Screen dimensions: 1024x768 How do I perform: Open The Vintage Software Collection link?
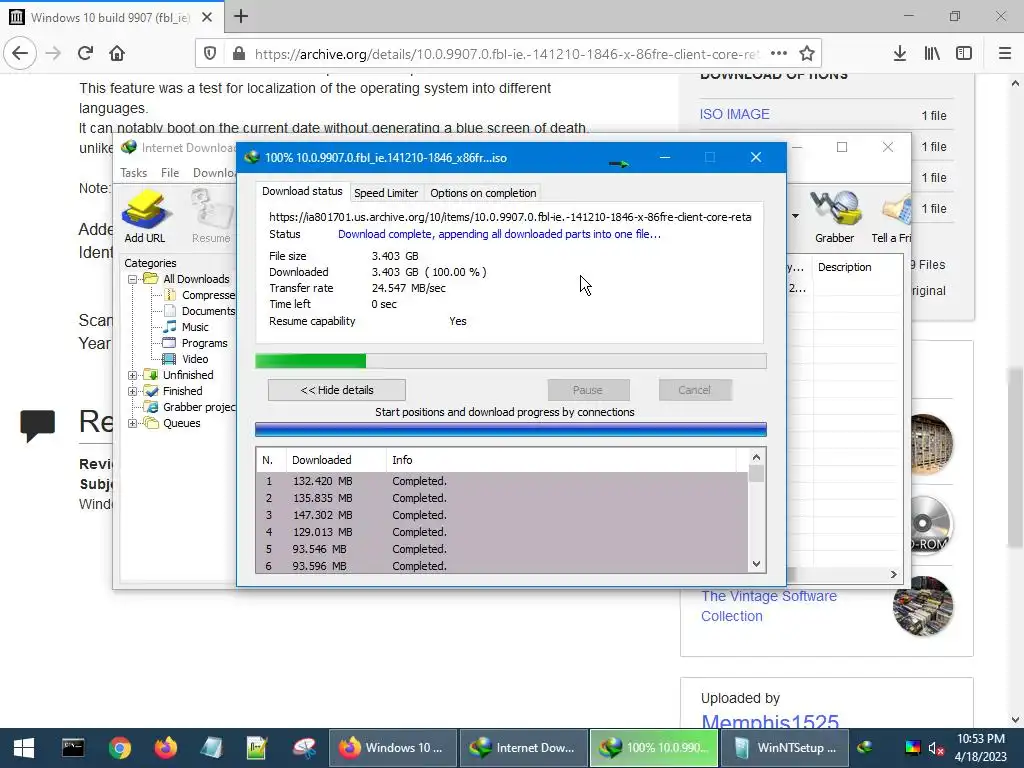tap(769, 606)
